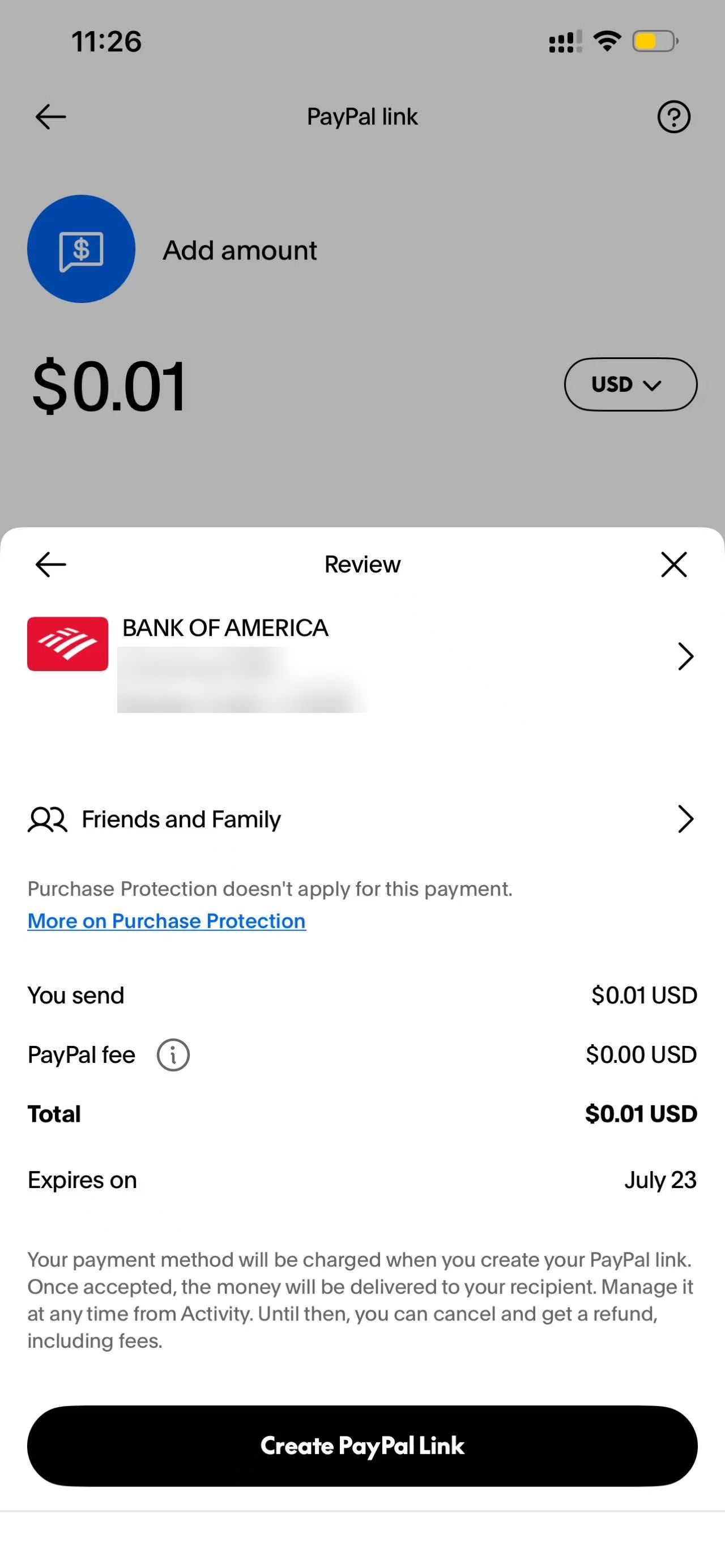Open help via the question mark icon

[674, 117]
